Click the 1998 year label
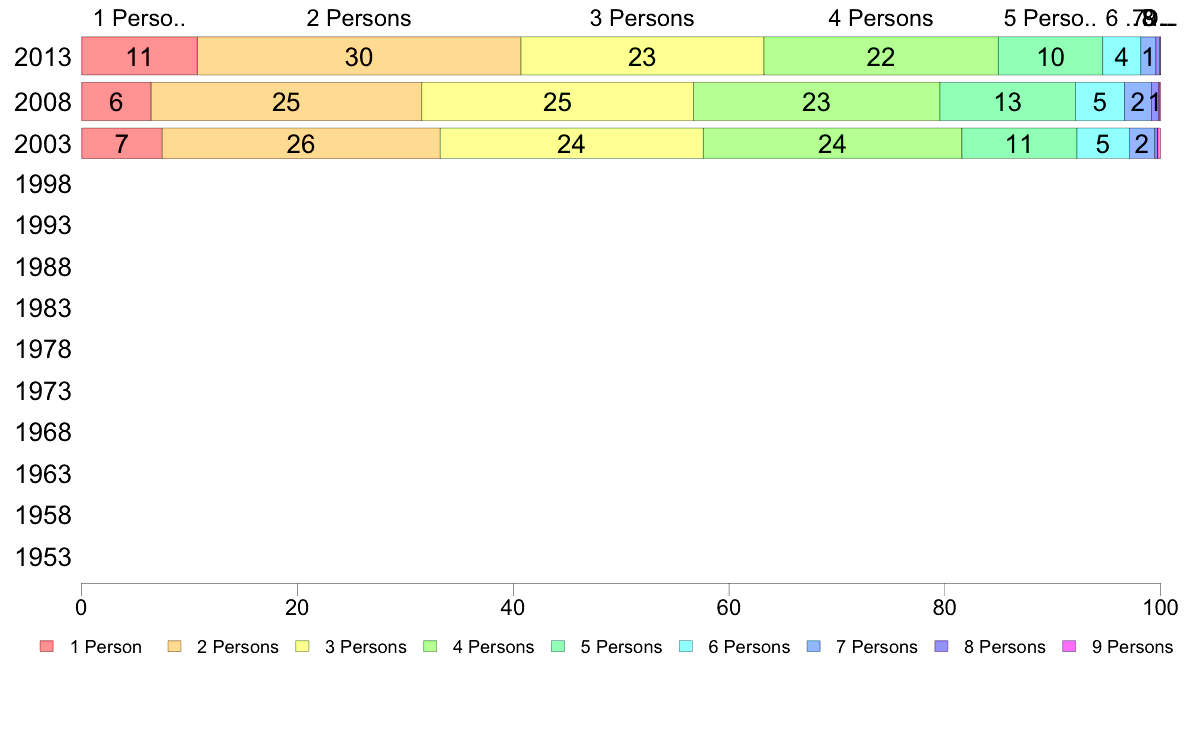1188x736 pixels. (43, 184)
